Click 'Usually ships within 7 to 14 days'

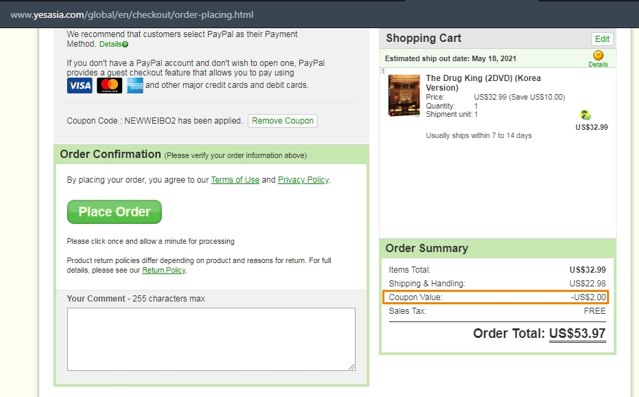click(x=478, y=136)
